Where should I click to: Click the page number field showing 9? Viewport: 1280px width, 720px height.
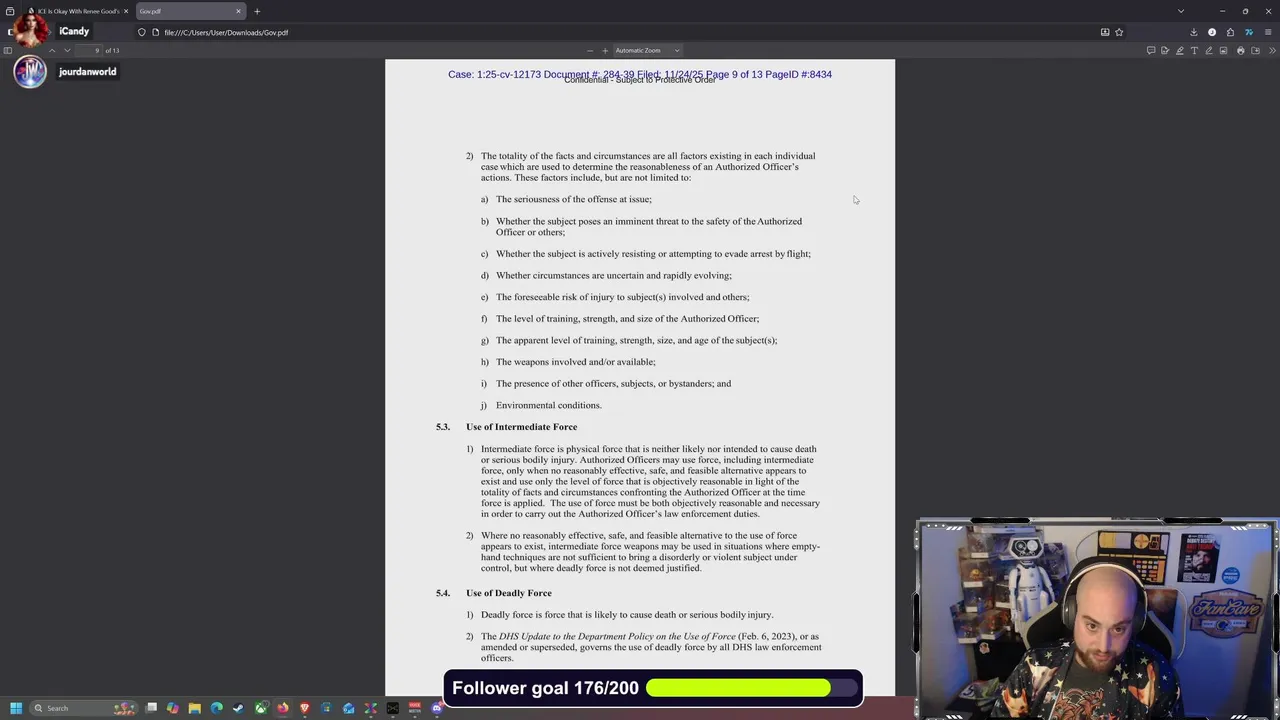(x=90, y=50)
